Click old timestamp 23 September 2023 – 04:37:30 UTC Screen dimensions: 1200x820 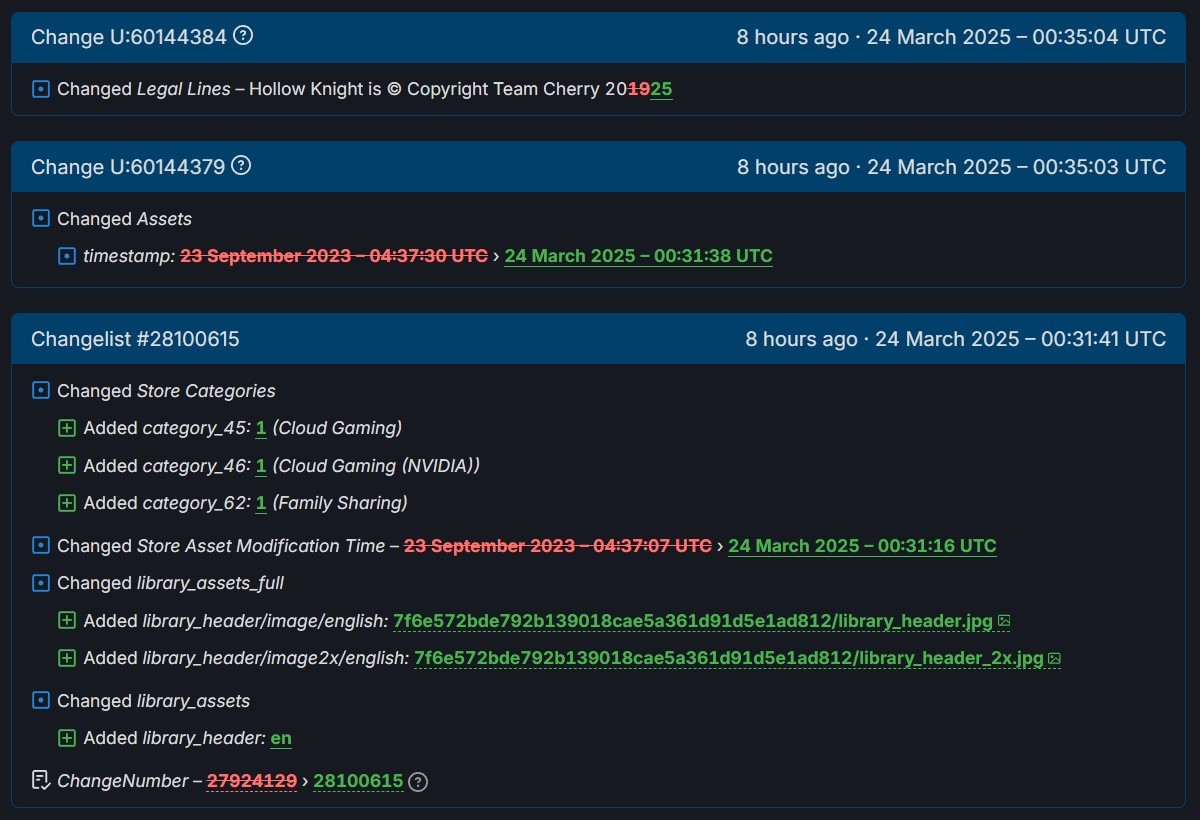(334, 256)
